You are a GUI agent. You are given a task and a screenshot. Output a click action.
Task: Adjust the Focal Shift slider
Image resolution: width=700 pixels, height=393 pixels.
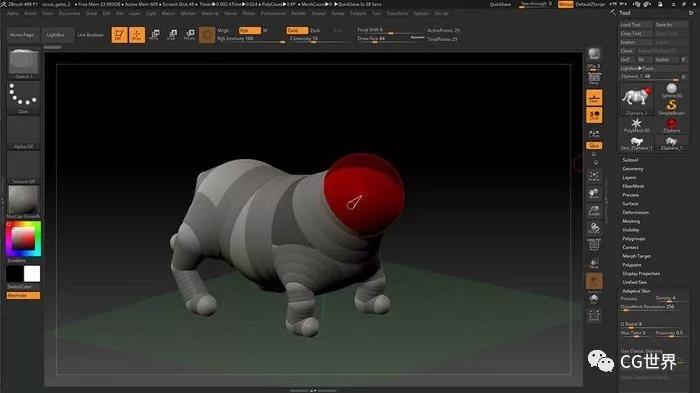390,30
